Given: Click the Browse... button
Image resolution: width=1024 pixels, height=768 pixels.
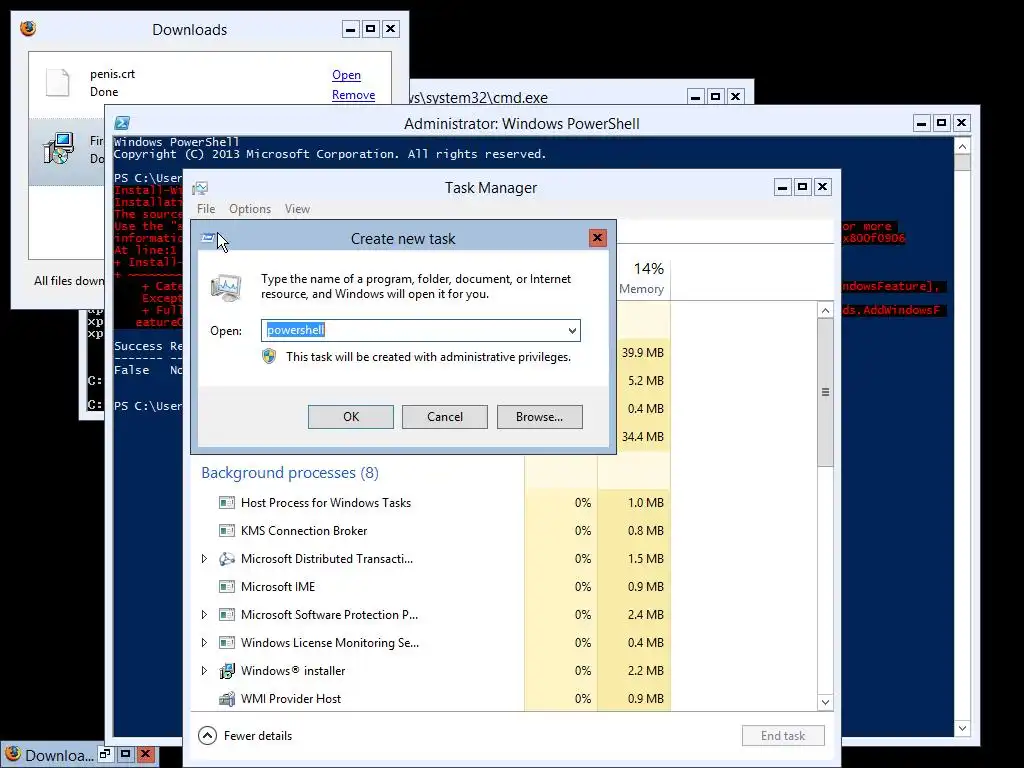Looking at the screenshot, I should tap(539, 417).
